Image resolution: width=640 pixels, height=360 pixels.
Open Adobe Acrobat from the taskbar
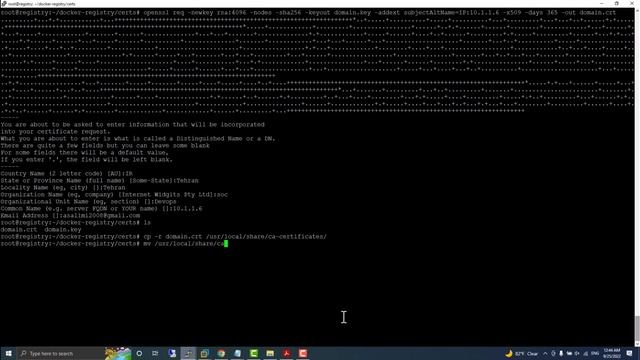(x=287, y=353)
